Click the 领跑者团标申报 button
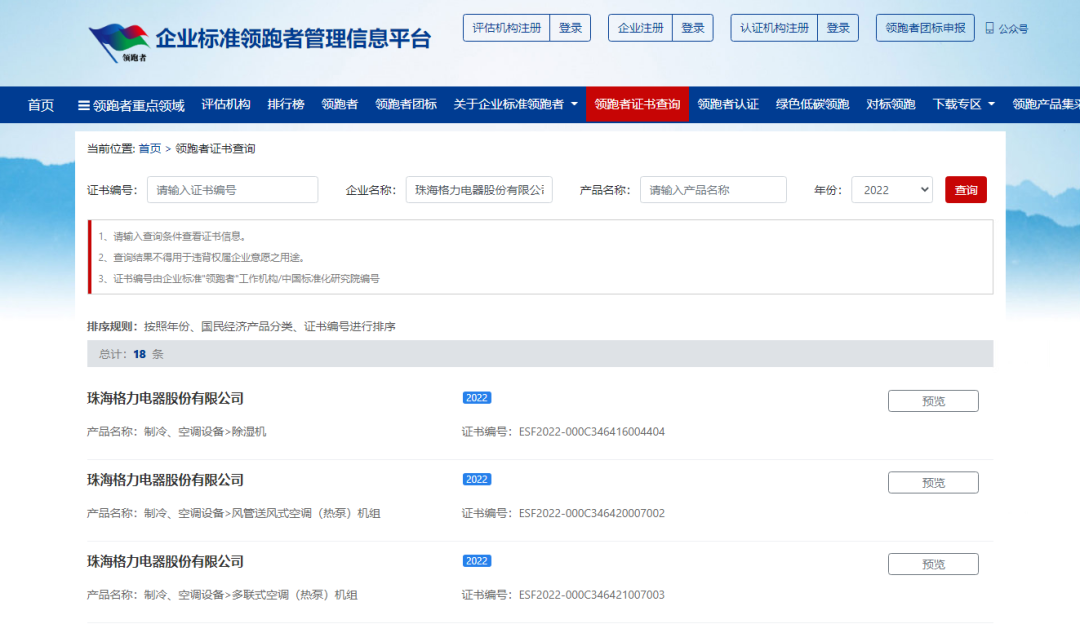The width and height of the screenshot is (1080, 624). click(x=925, y=28)
